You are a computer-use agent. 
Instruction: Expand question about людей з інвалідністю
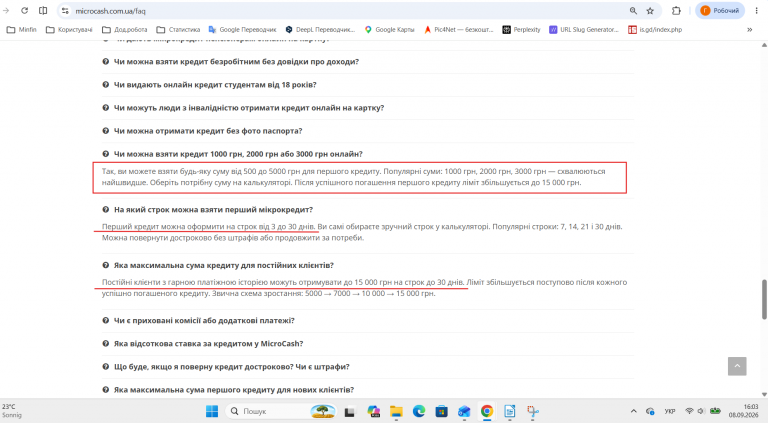[249, 108]
